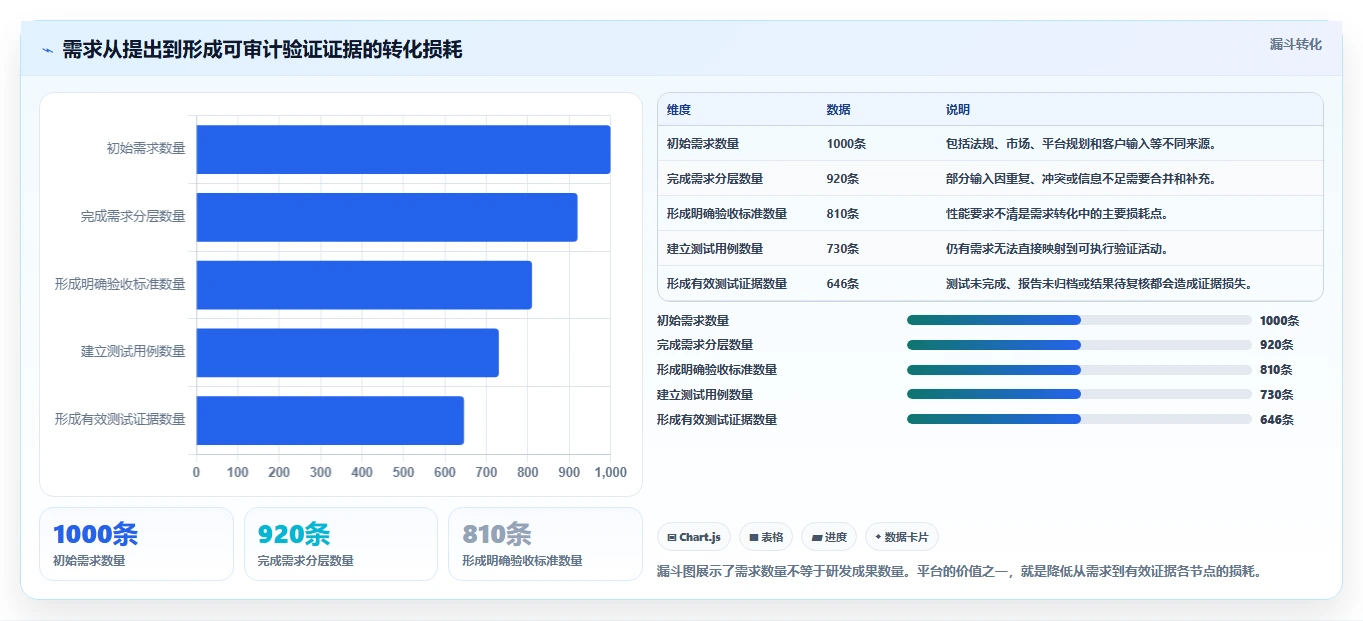
Task: Click the 数据卡片 tag chip
Action: 901,537
